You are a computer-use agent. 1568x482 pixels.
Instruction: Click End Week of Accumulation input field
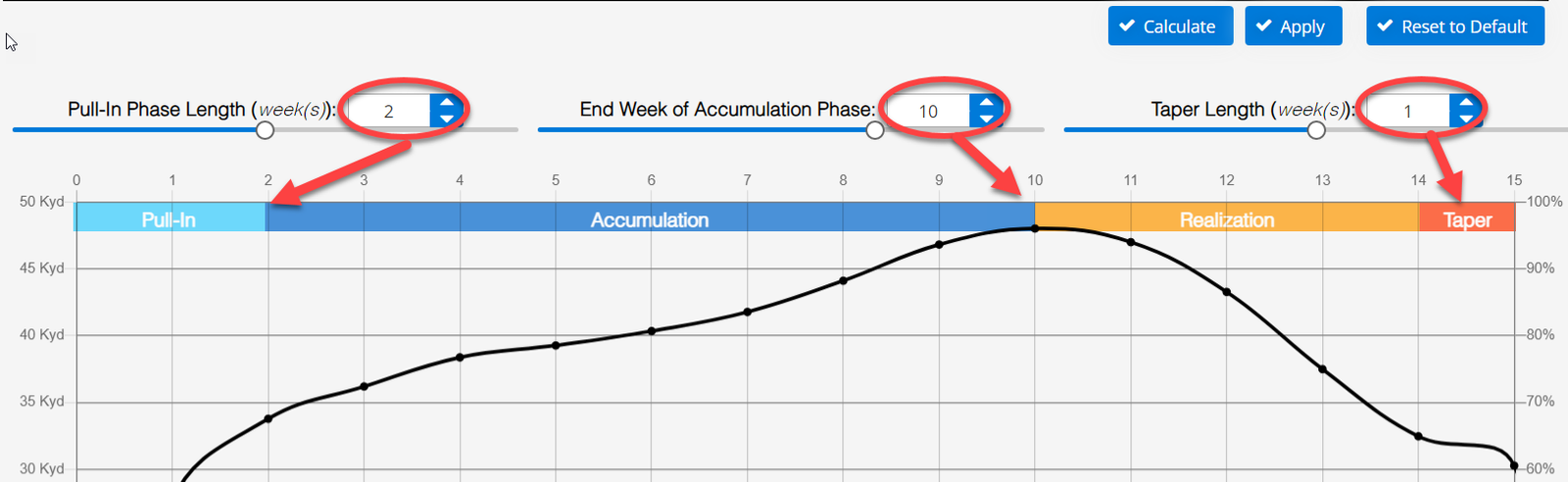click(928, 111)
